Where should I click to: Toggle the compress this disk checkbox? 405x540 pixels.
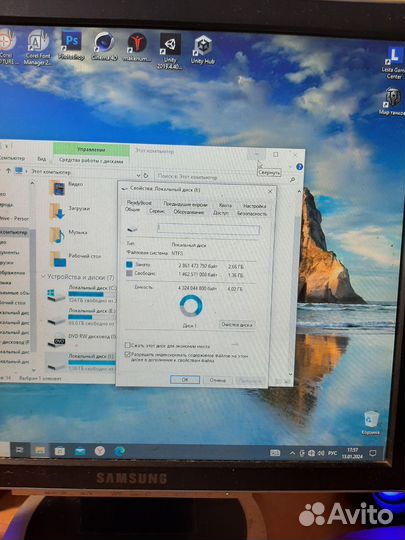click(127, 345)
